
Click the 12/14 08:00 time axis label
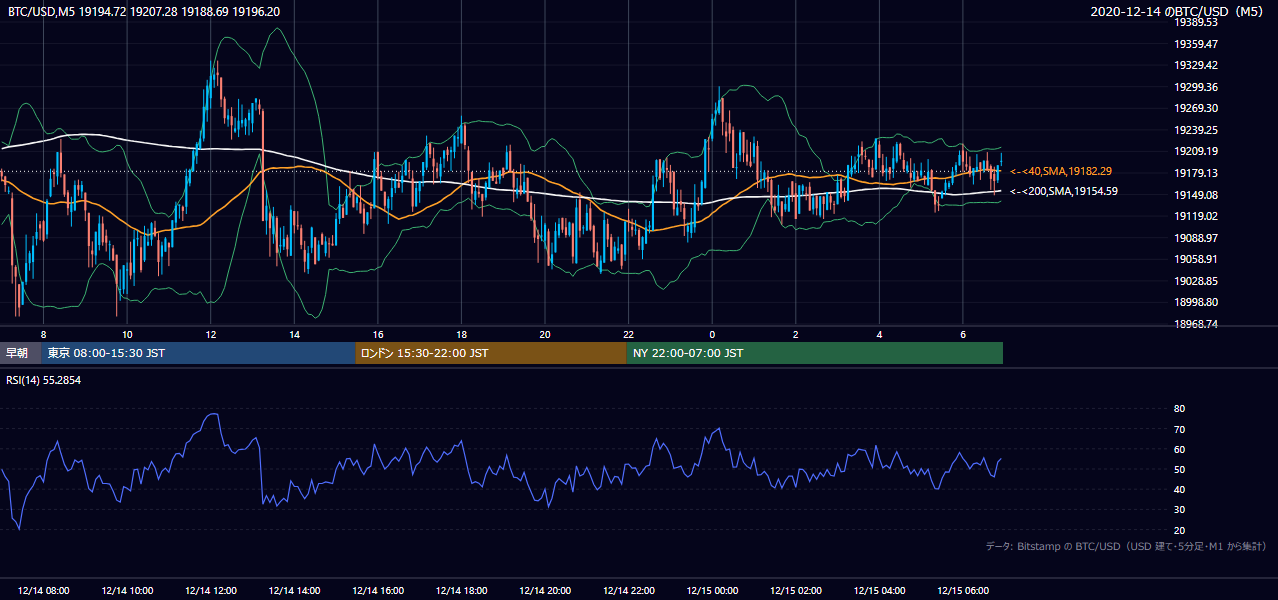(x=43, y=591)
